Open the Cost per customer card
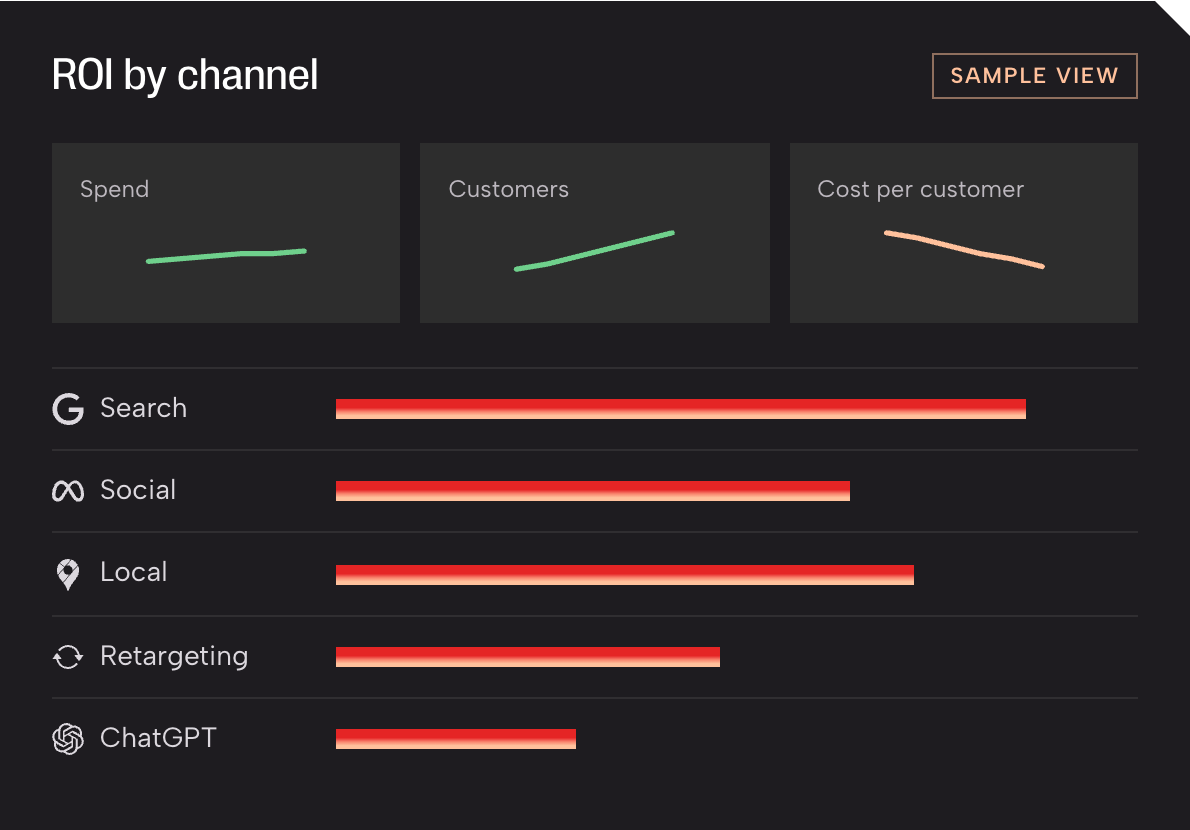Screen dimensions: 1190x830 click(964, 233)
